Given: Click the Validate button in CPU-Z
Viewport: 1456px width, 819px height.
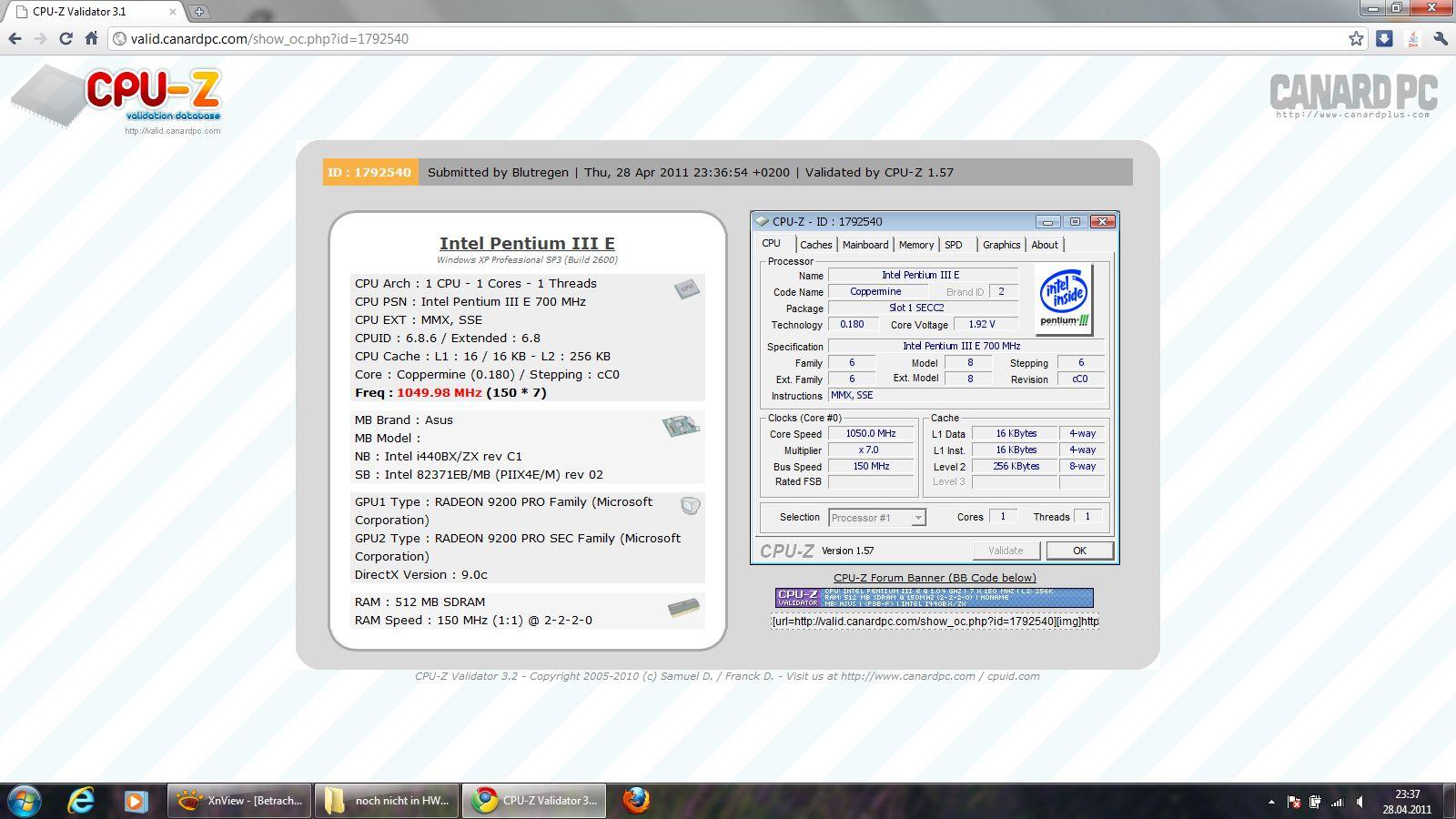Looking at the screenshot, I should [1006, 551].
